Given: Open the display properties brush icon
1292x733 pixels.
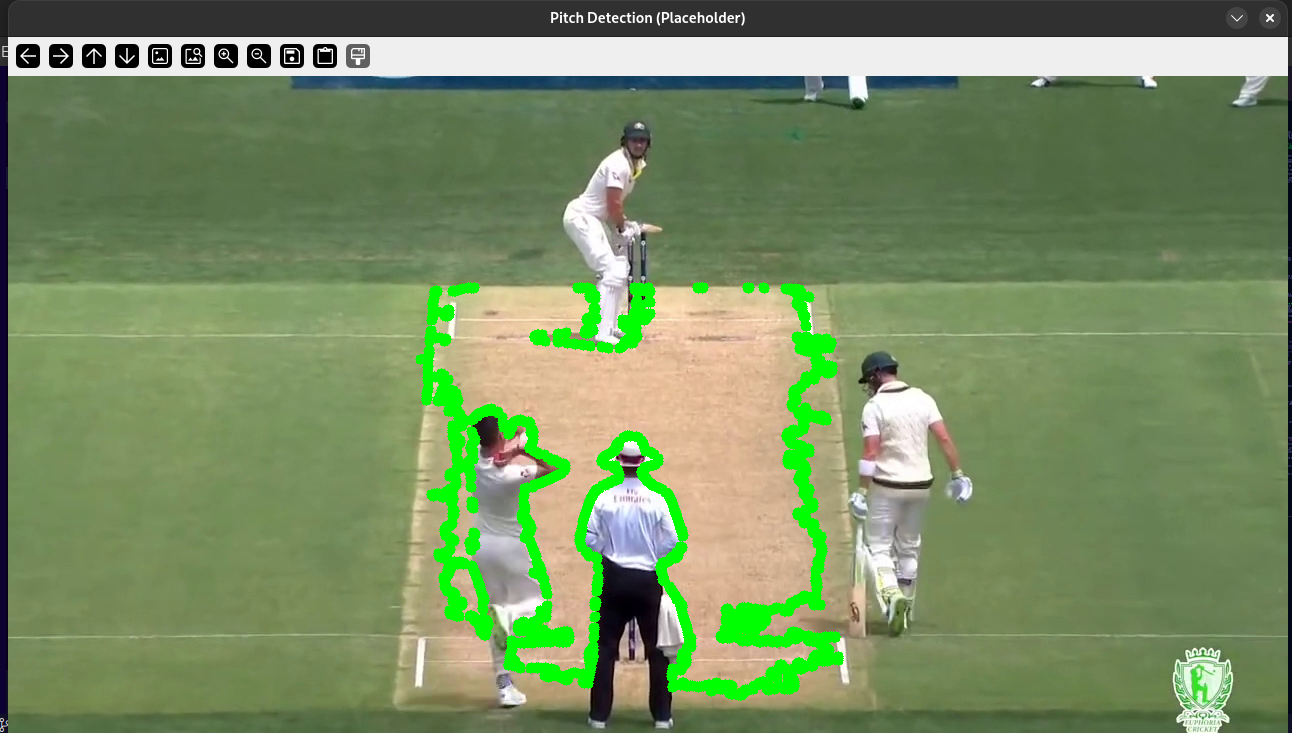Looking at the screenshot, I should point(358,56).
